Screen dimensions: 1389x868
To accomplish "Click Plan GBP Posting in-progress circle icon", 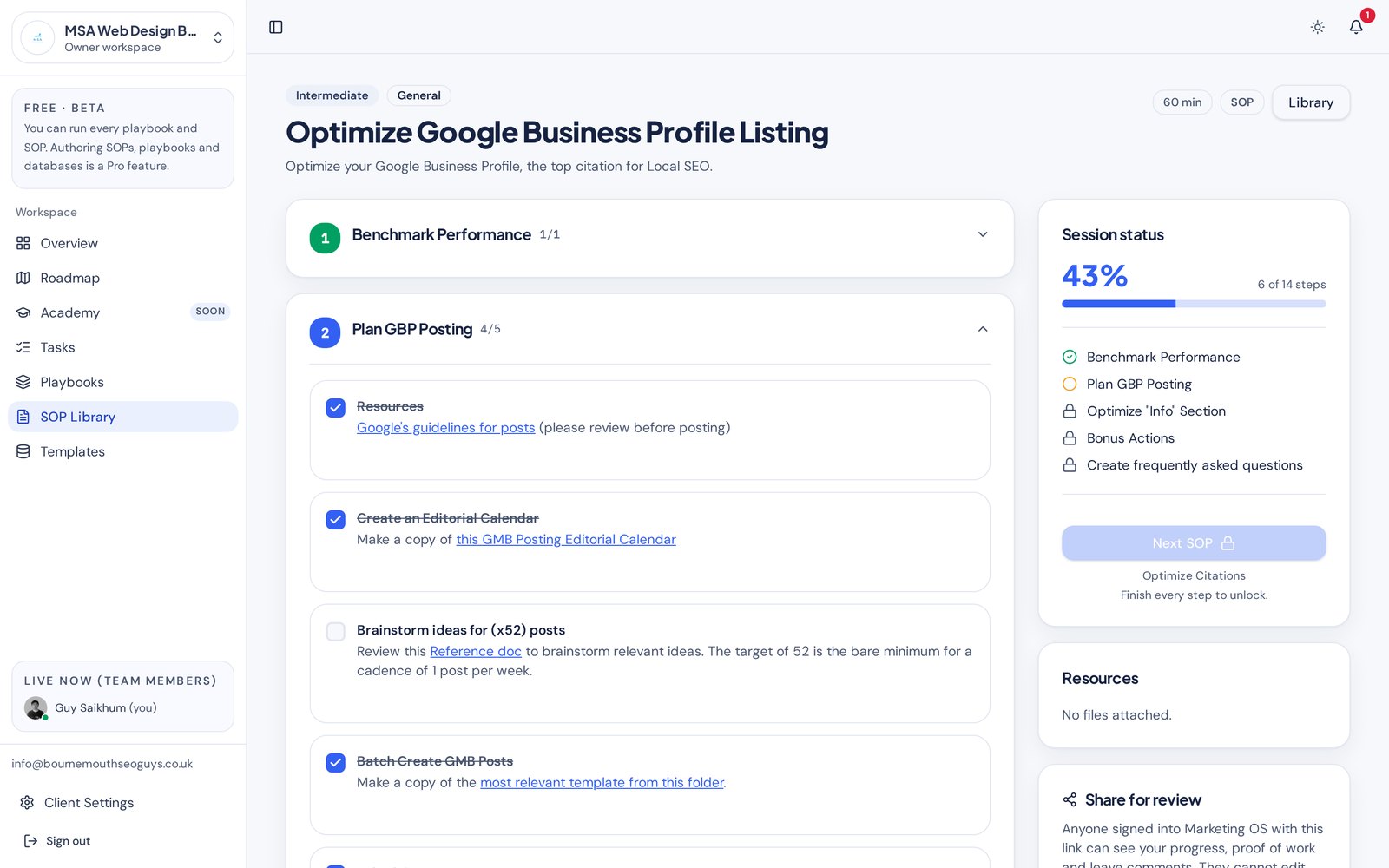I will pyautogui.click(x=1070, y=384).
